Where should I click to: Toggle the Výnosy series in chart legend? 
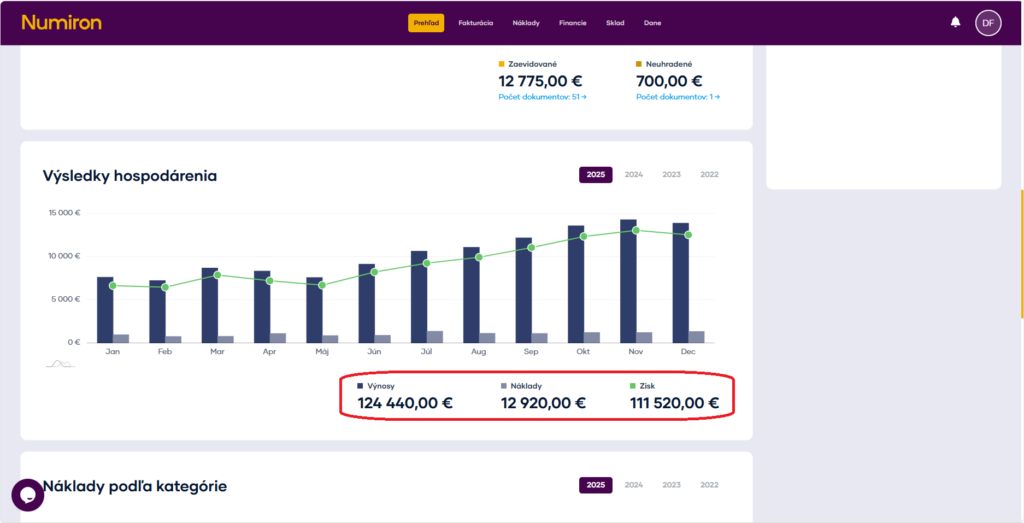(380, 384)
